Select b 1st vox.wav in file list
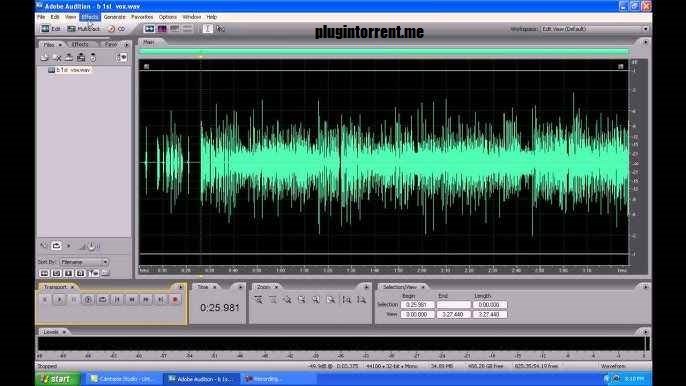The image size is (686, 386). coord(70,70)
